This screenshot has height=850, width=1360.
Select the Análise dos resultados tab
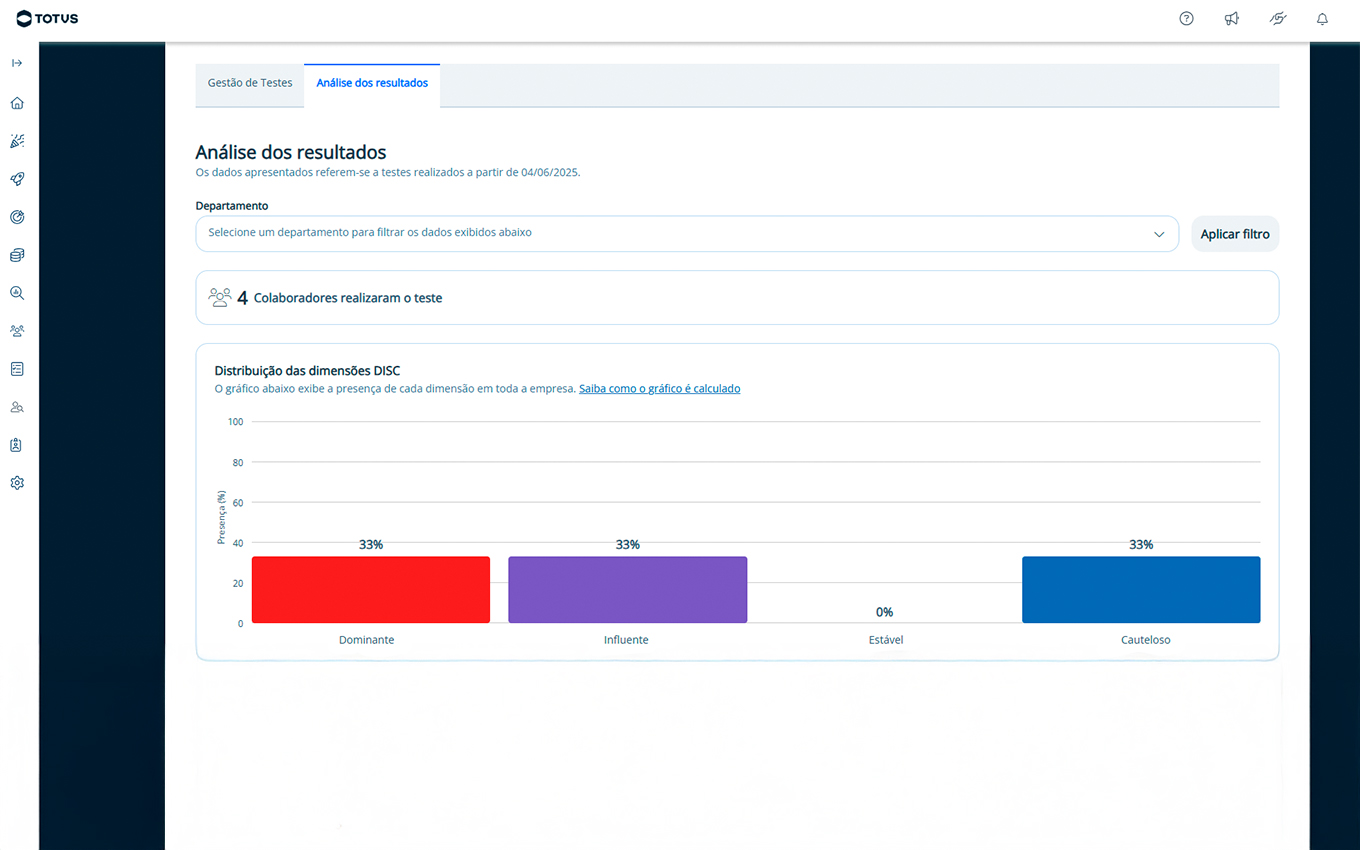point(372,83)
